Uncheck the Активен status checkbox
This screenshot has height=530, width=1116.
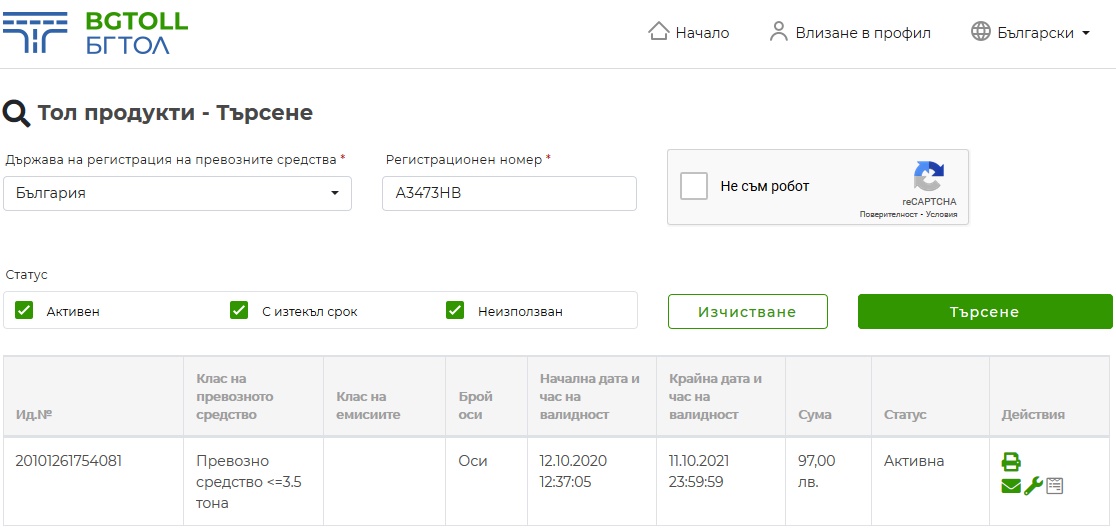pos(24,311)
